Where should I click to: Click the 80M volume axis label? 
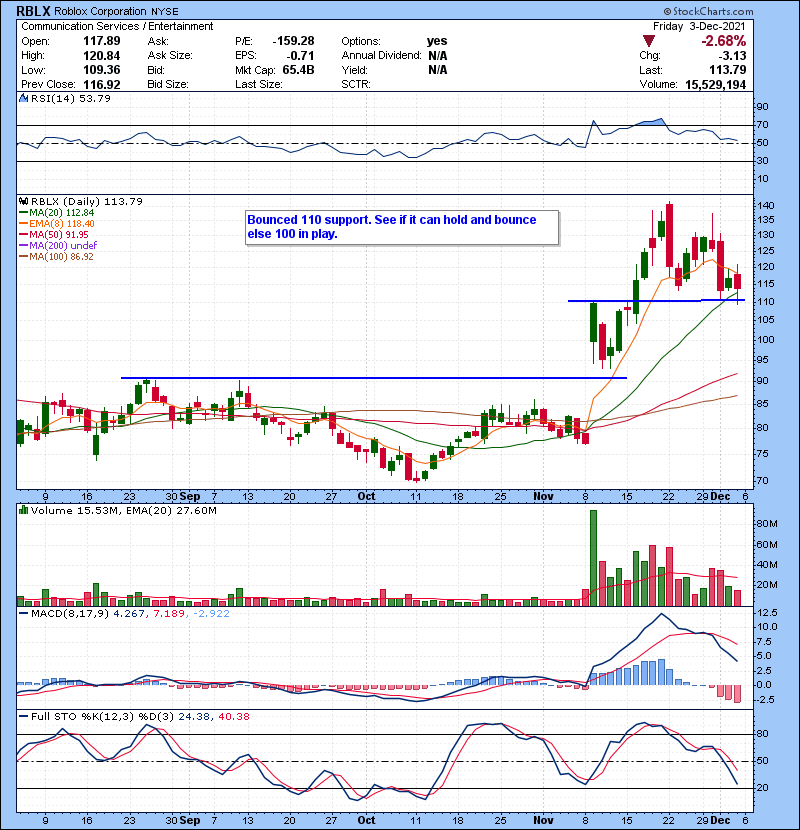click(767, 524)
